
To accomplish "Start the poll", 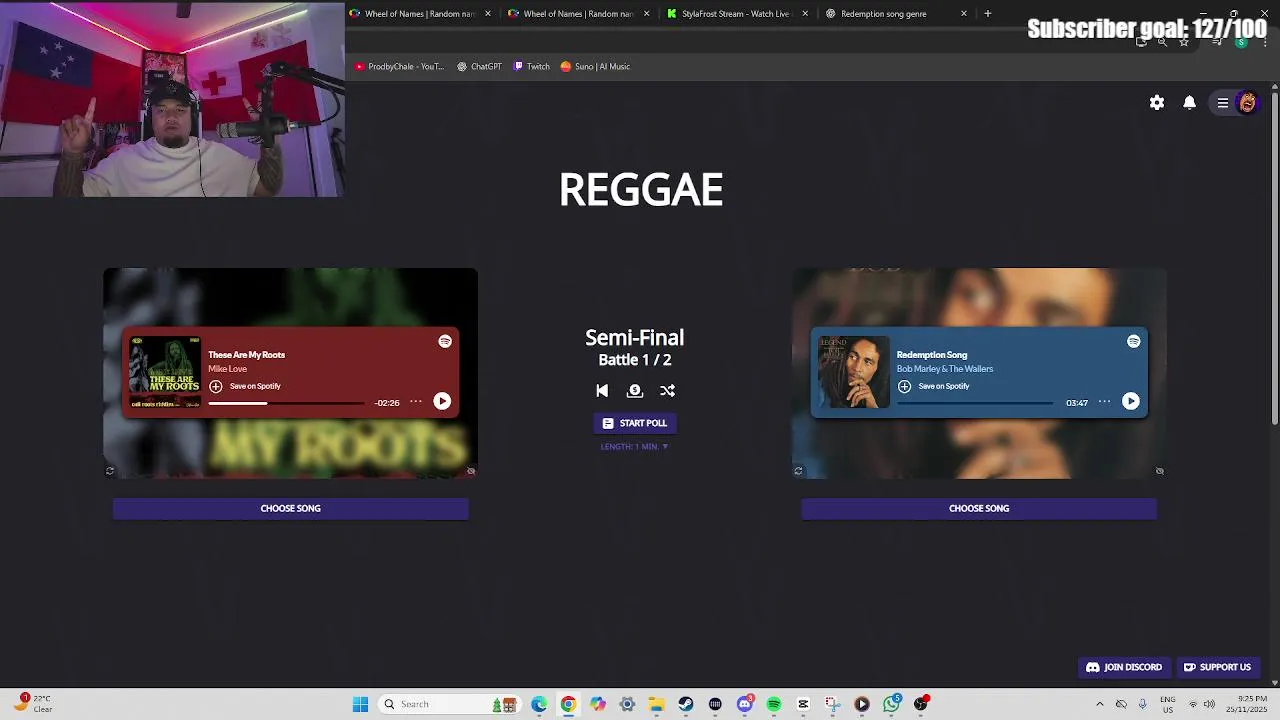I will (x=634, y=423).
